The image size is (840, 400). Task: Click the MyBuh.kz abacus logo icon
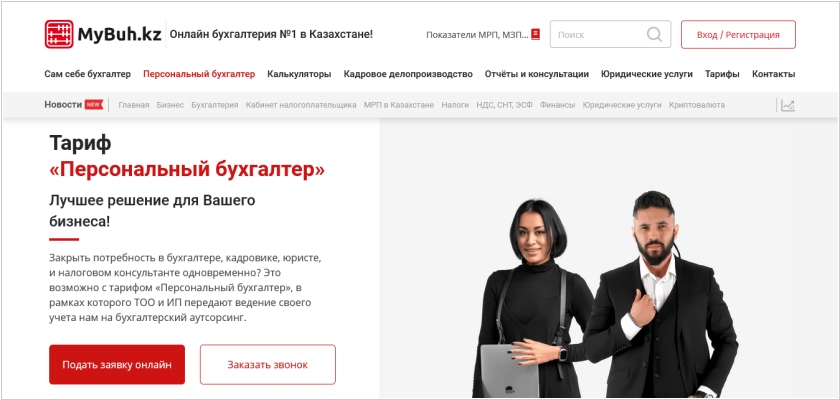(x=59, y=34)
